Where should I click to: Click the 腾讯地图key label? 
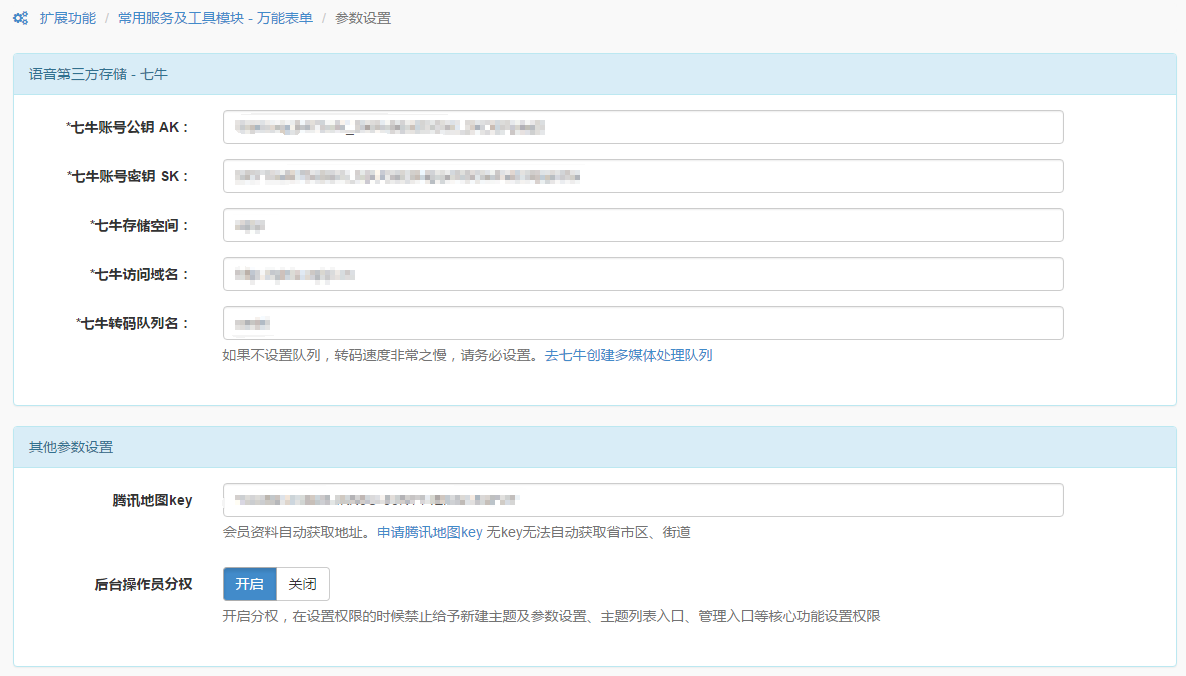click(x=152, y=500)
